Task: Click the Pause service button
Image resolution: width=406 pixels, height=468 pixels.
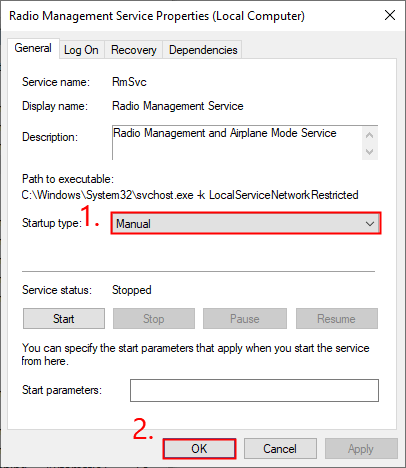Action: (245, 319)
